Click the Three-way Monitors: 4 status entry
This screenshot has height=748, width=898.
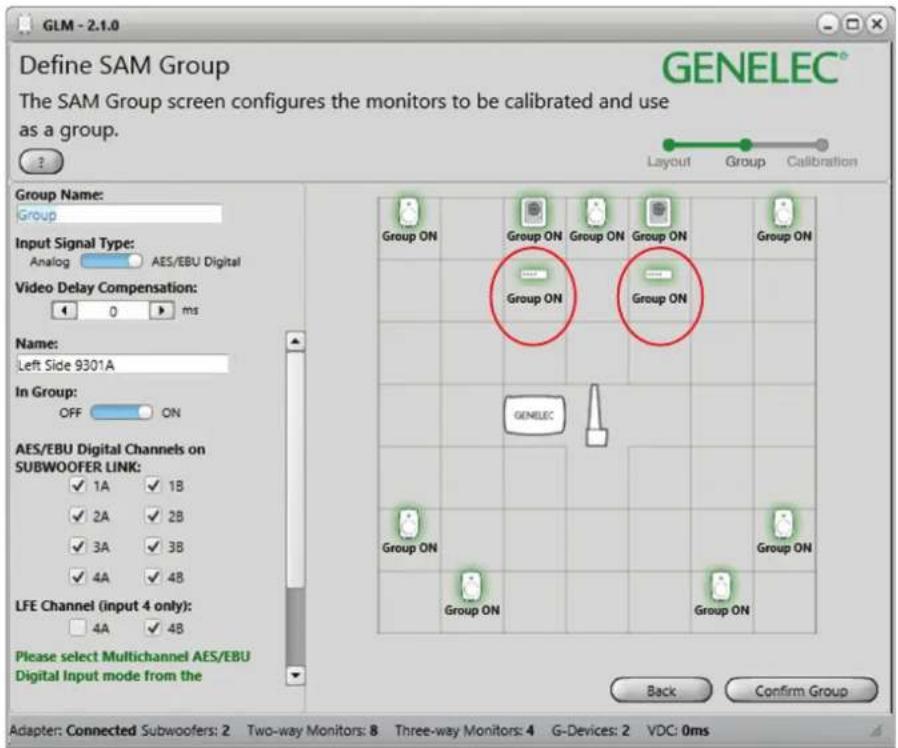pyautogui.click(x=464, y=730)
